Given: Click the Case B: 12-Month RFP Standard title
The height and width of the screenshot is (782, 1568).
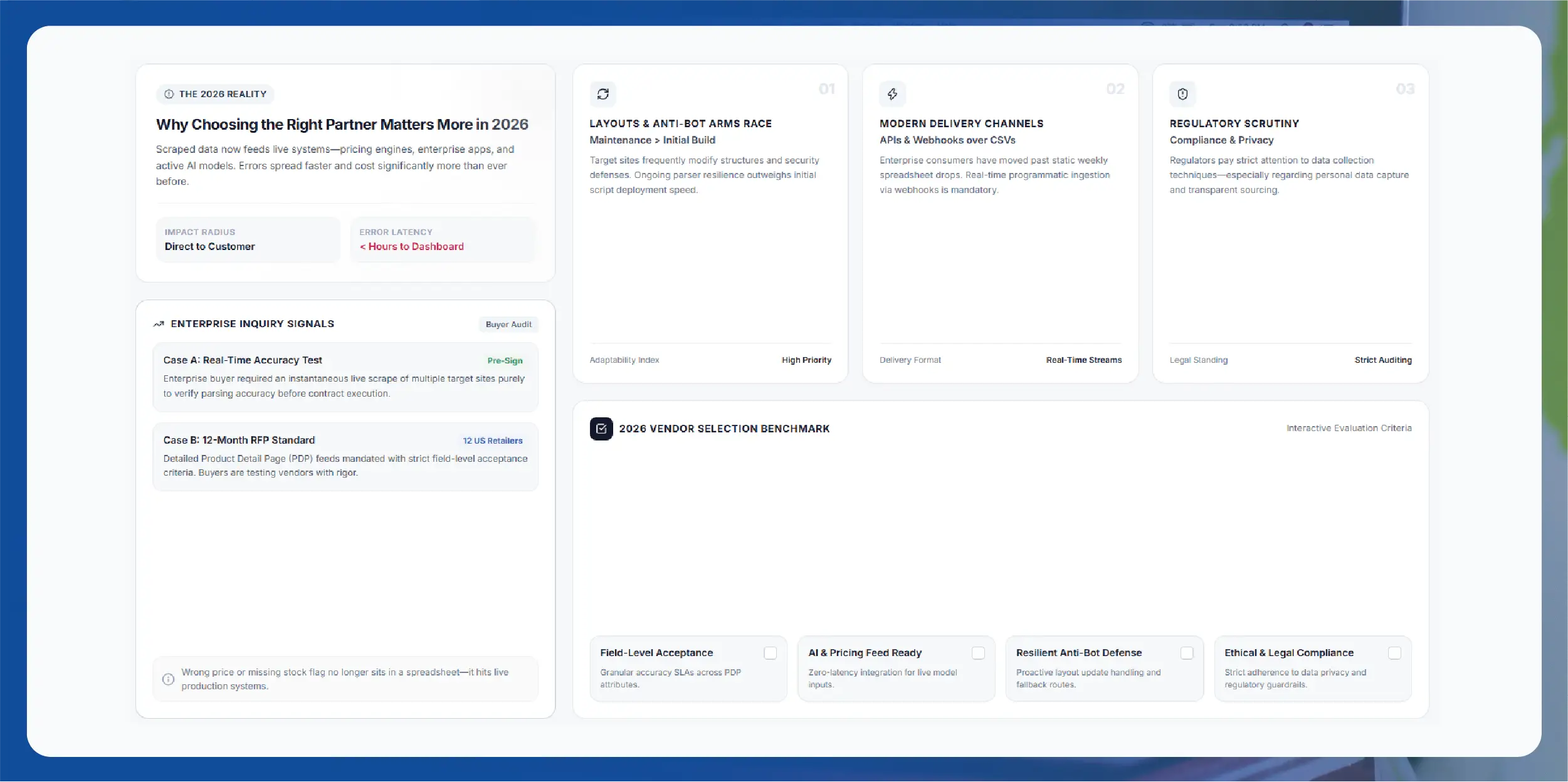Looking at the screenshot, I should [239, 441].
